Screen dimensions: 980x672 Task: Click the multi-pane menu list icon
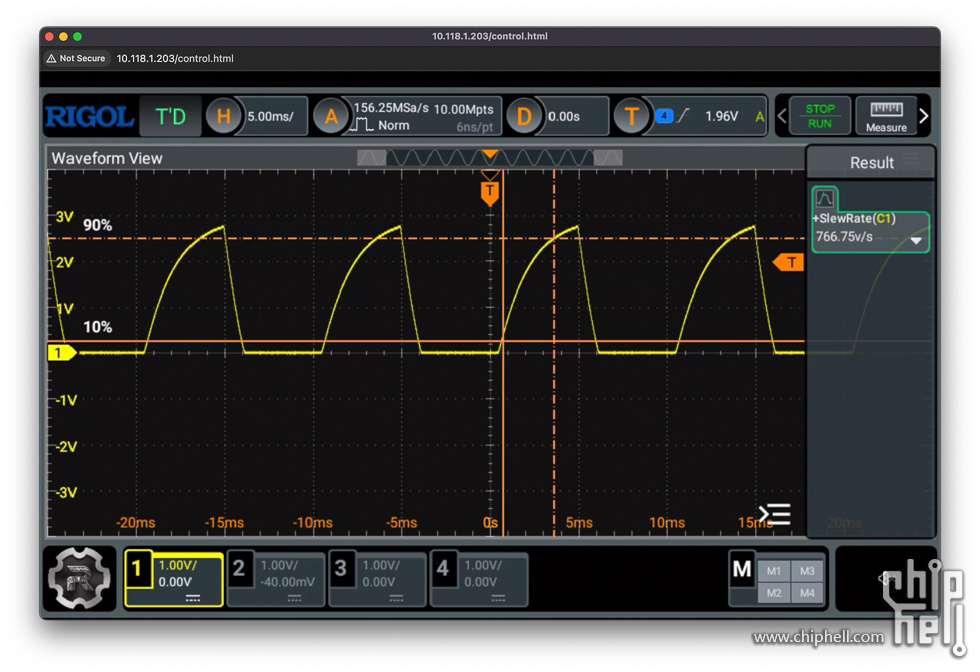pyautogui.click(x=775, y=514)
